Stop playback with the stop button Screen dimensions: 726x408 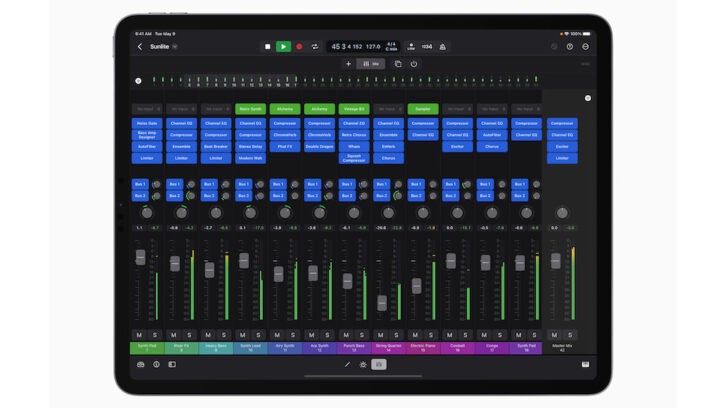[x=268, y=47]
